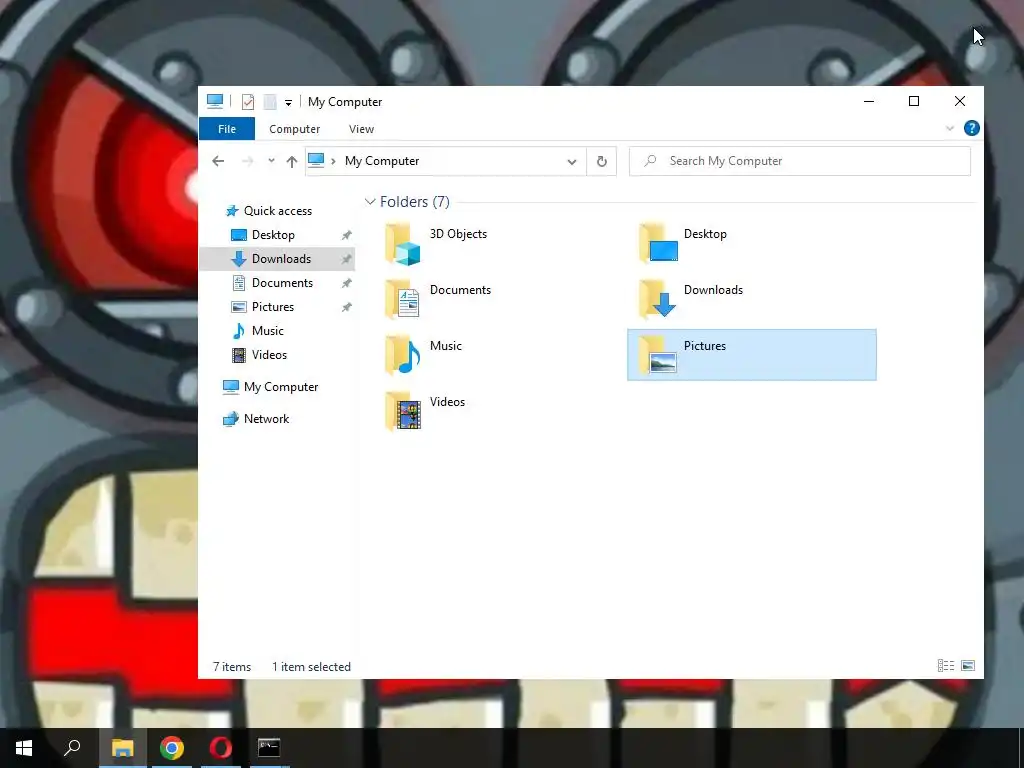The image size is (1024, 768).
Task: Click the Back navigation arrow
Action: coord(218,161)
